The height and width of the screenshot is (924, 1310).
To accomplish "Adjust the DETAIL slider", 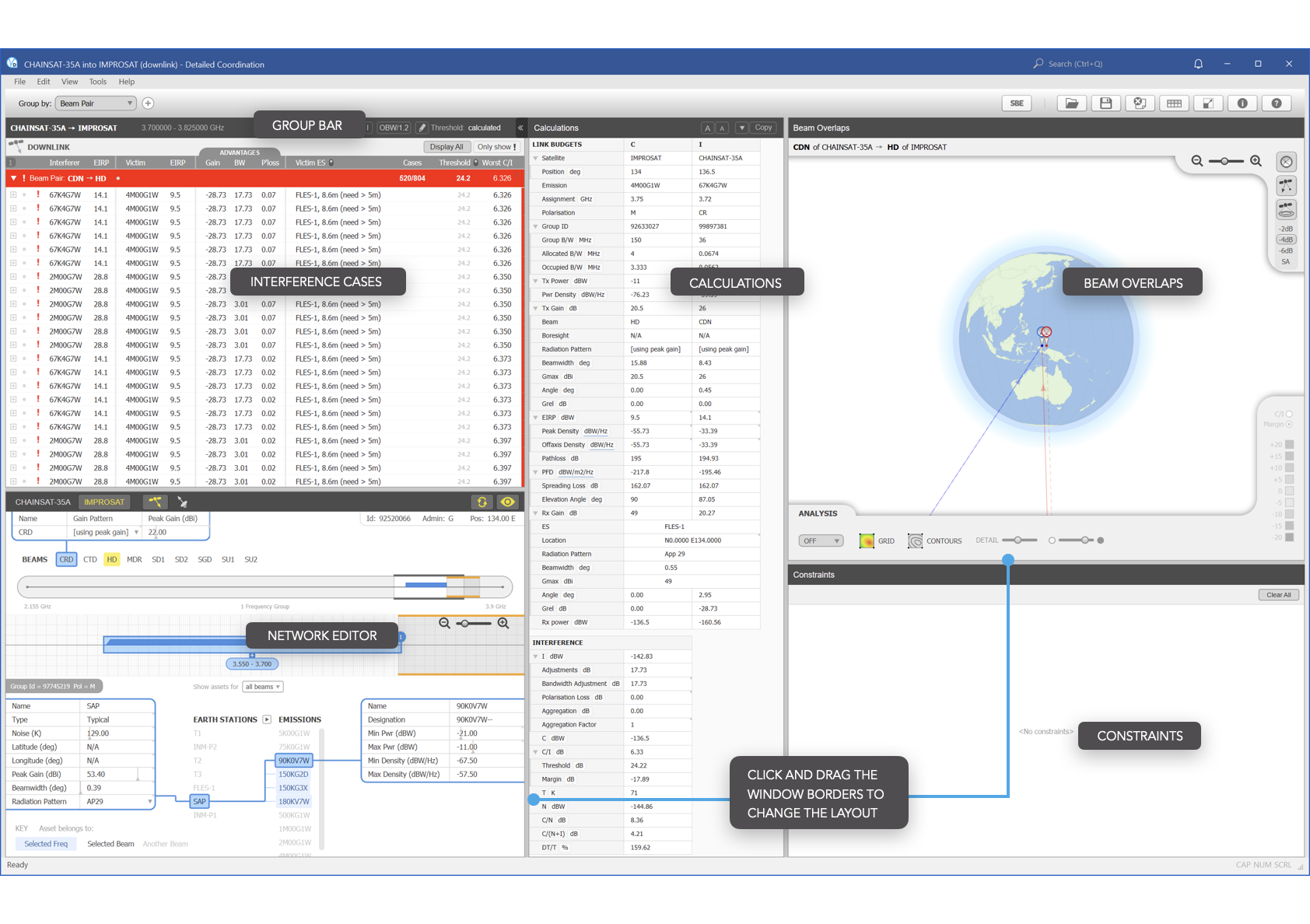I will pos(1020,540).
